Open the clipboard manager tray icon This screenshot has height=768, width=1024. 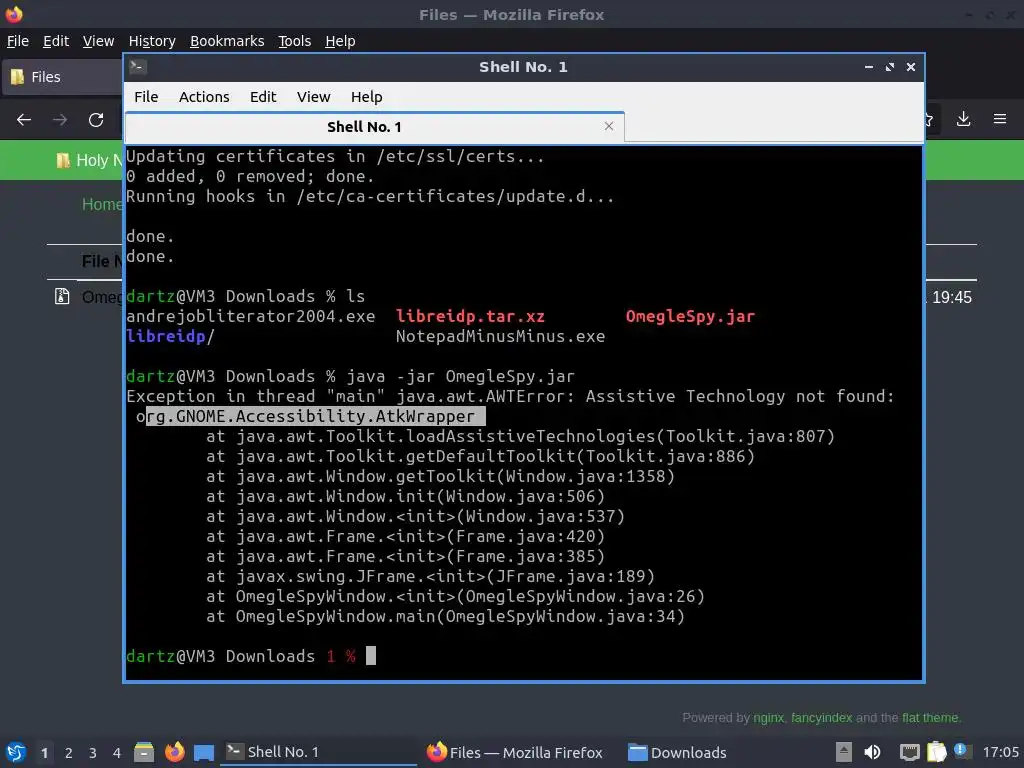[x=936, y=752]
